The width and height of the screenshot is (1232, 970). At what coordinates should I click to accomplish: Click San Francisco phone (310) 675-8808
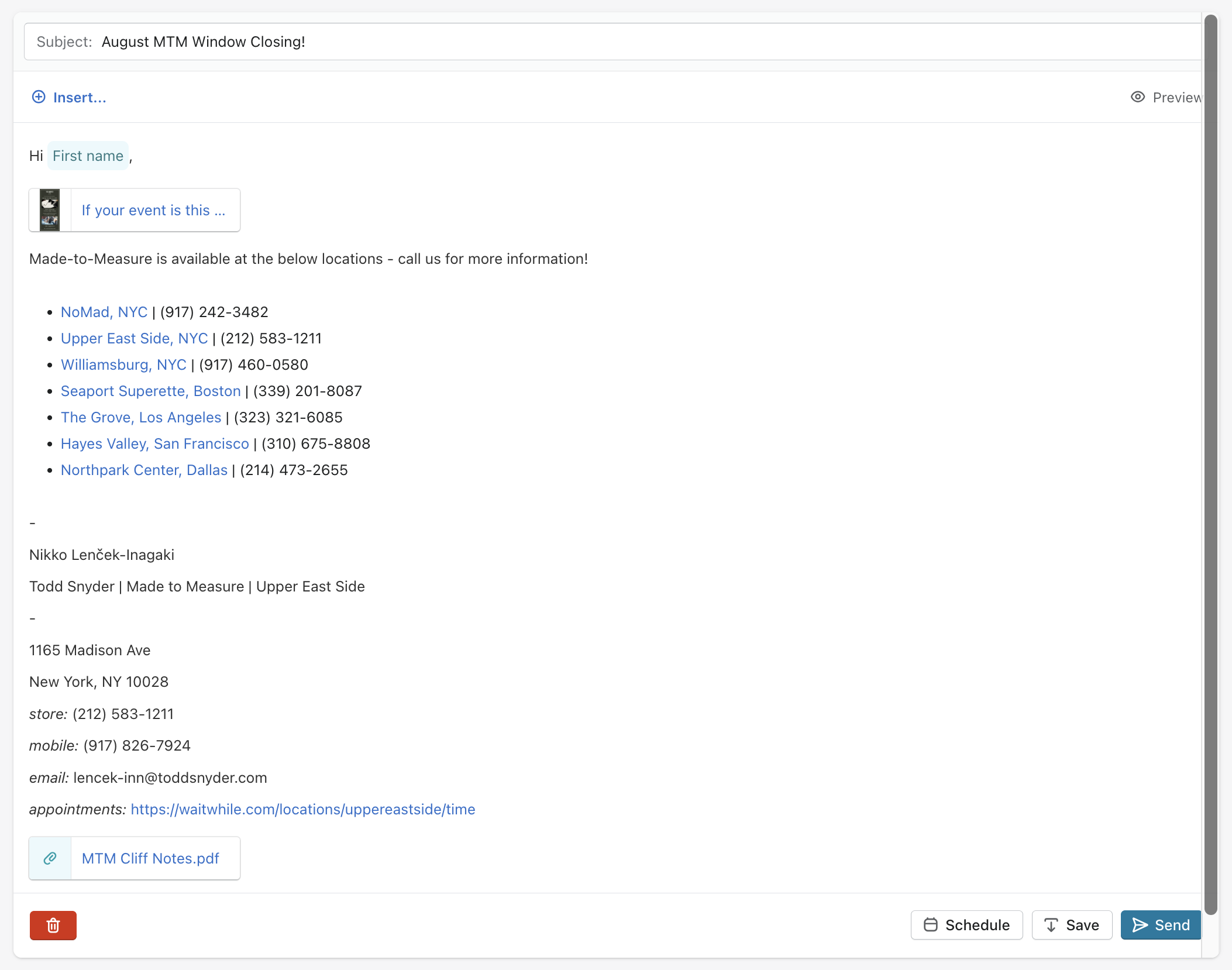pyautogui.click(x=316, y=443)
